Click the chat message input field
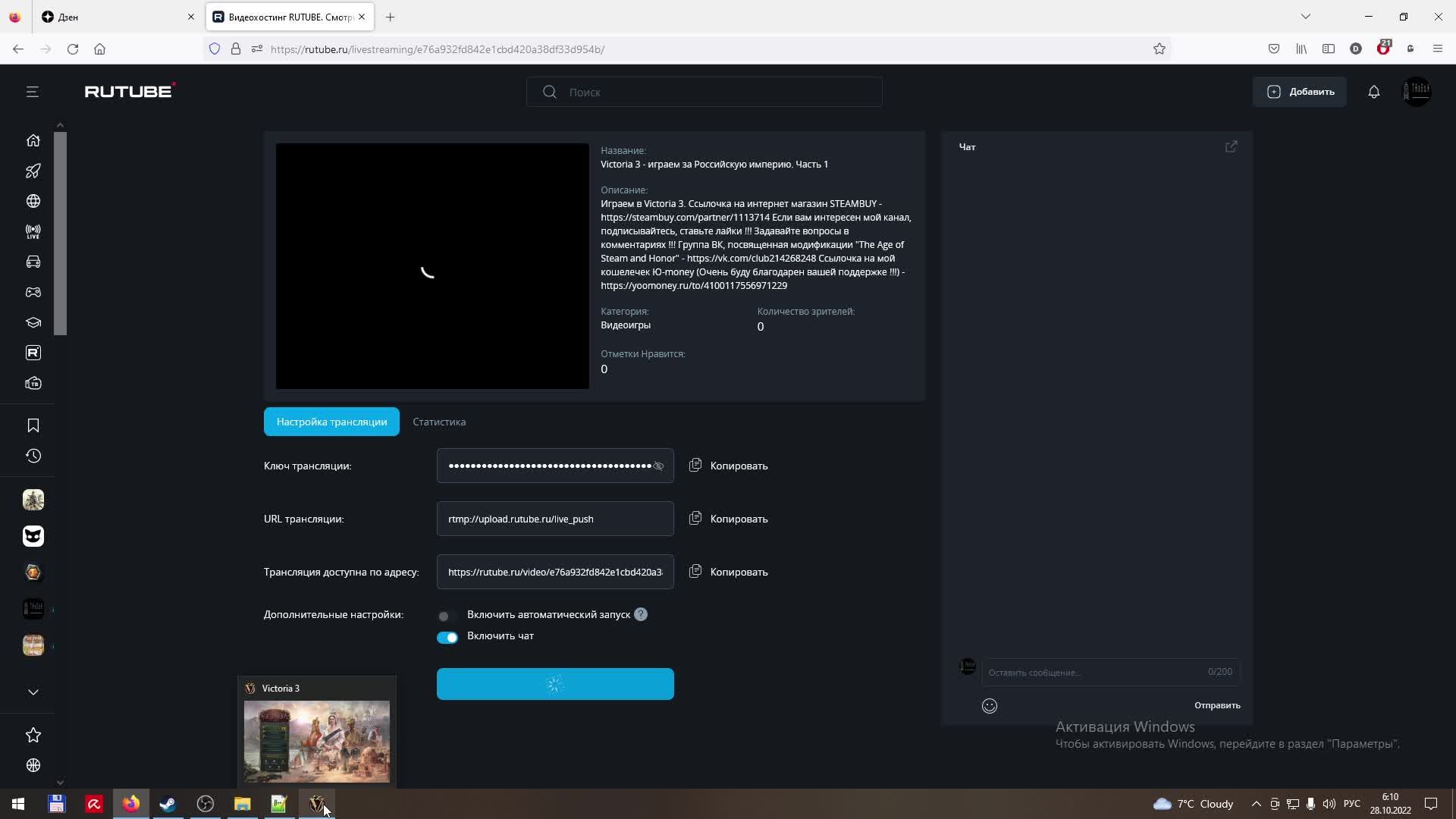The height and width of the screenshot is (819, 1456). pos(1092,673)
